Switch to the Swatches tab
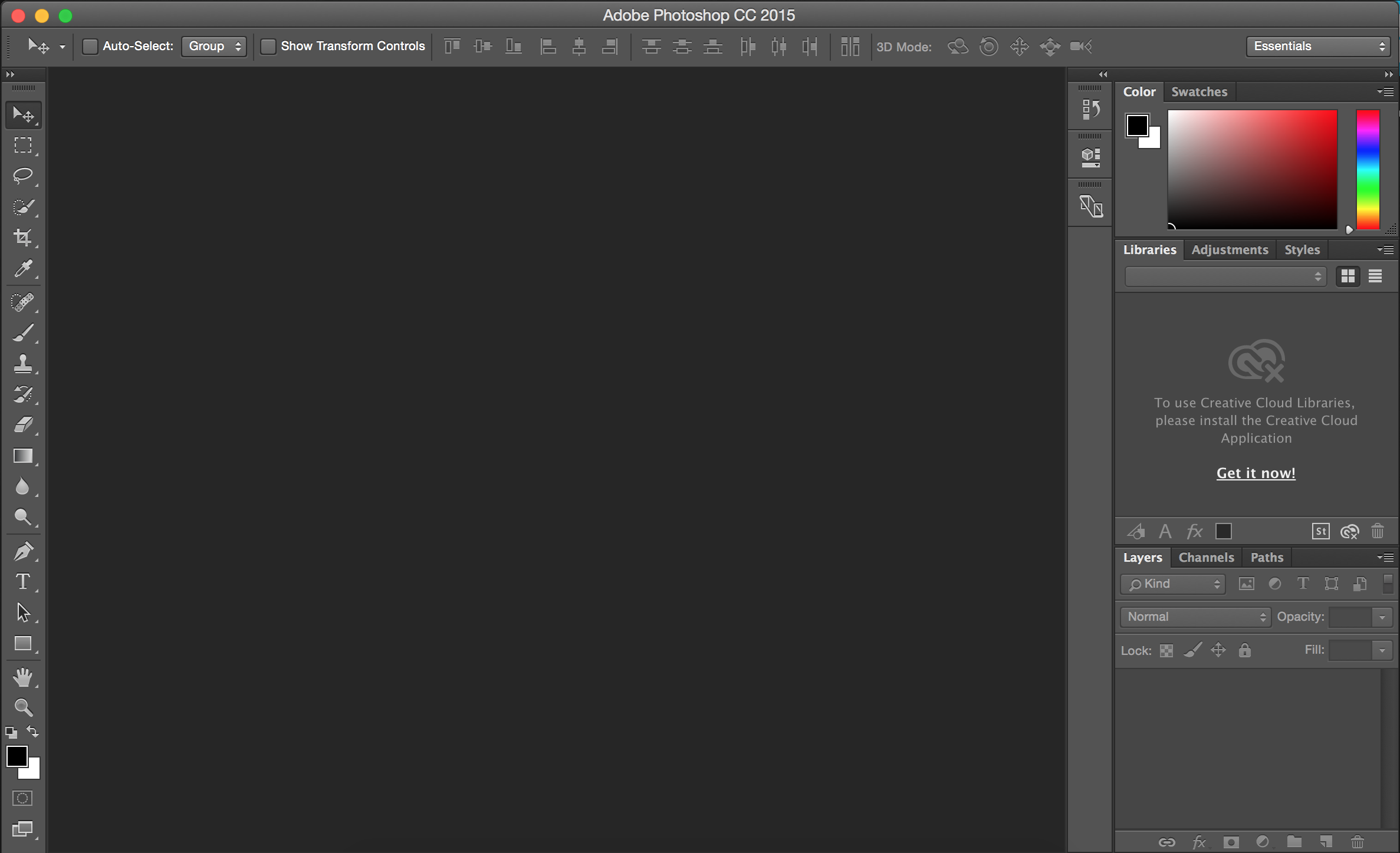This screenshot has height=853, width=1400. pos(1199,91)
